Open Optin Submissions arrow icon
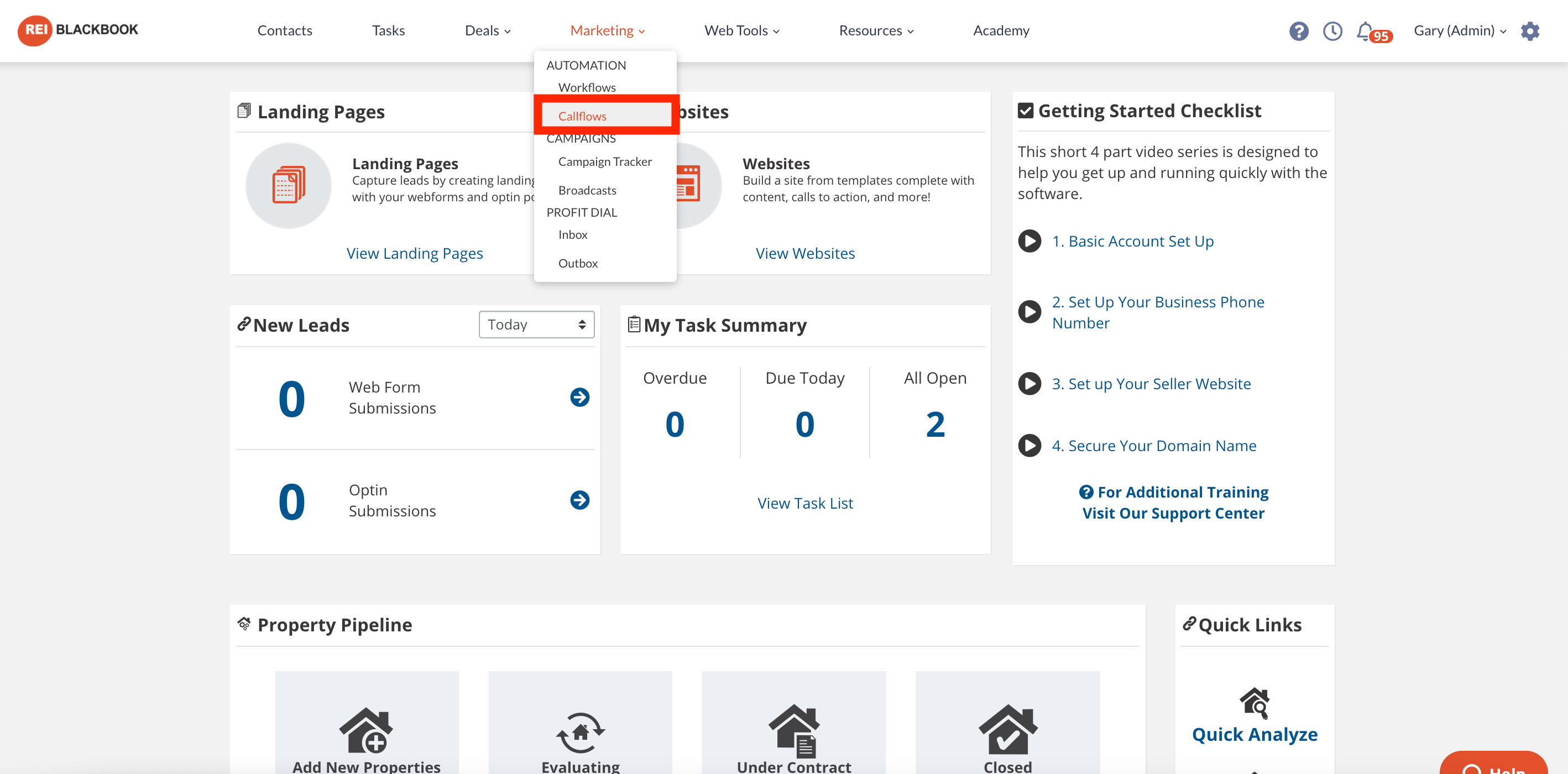The height and width of the screenshot is (774, 1568). (579, 500)
